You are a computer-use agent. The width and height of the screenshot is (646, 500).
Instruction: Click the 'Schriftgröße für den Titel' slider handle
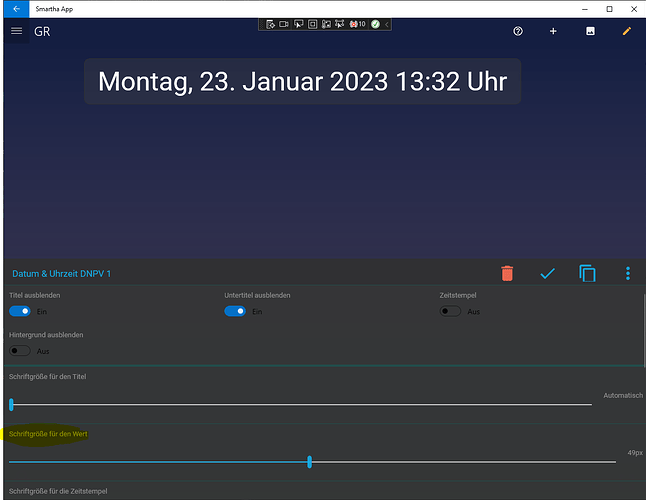click(11, 404)
